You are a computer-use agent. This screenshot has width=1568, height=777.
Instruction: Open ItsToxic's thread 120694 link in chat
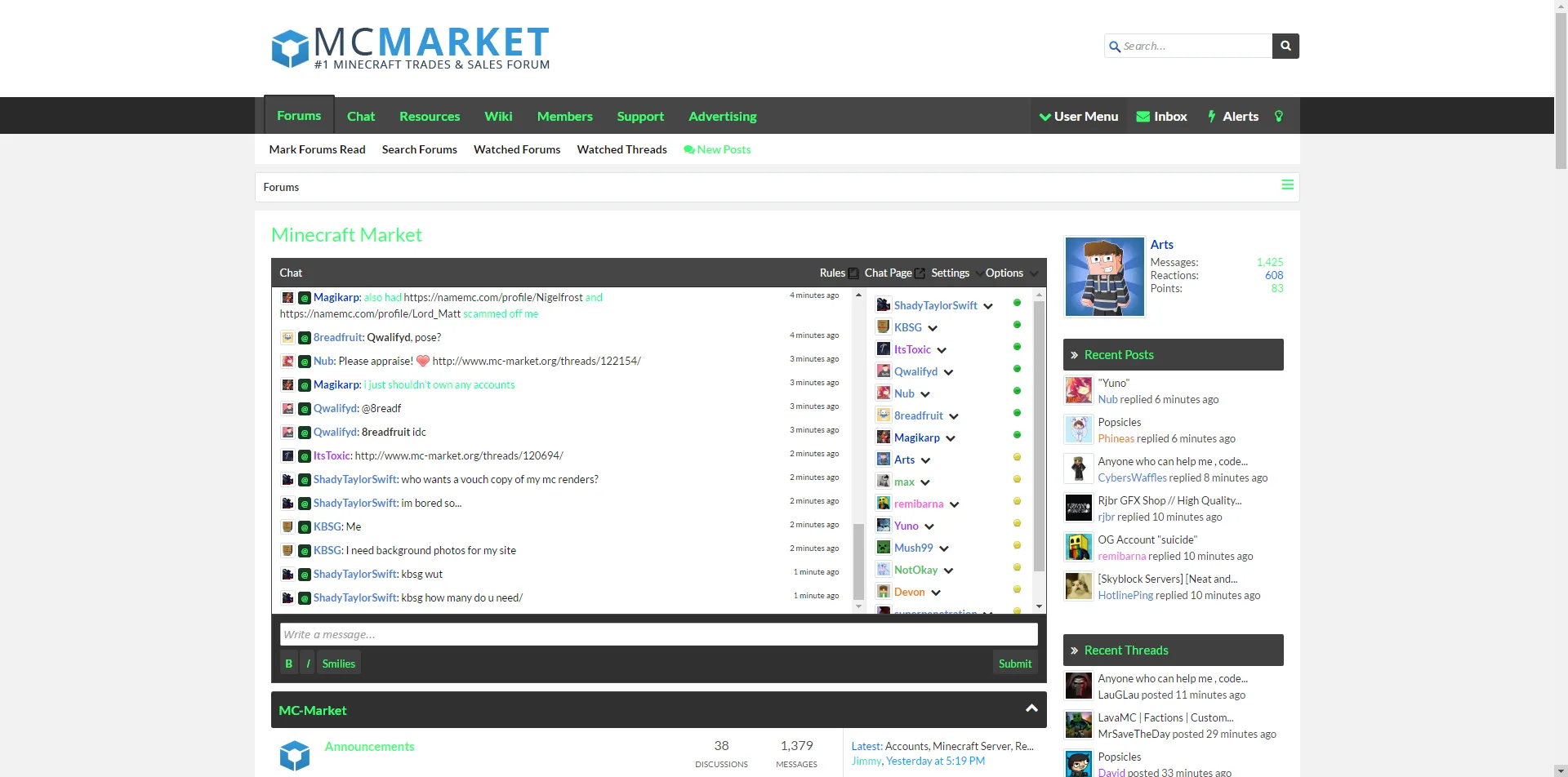pyautogui.click(x=459, y=455)
